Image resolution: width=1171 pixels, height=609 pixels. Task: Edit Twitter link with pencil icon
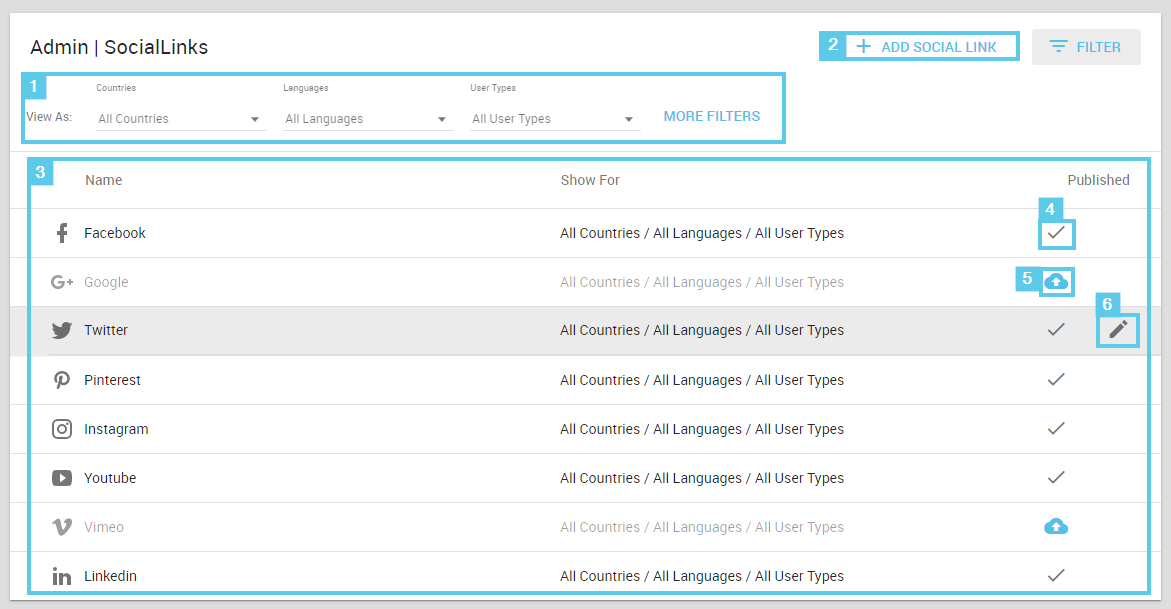[x=1118, y=330]
